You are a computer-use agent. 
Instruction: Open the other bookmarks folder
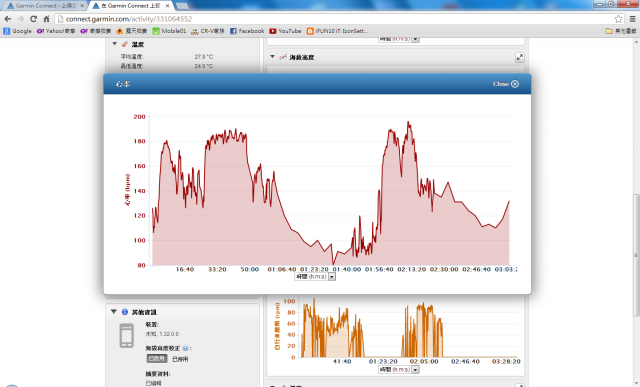[621, 31]
